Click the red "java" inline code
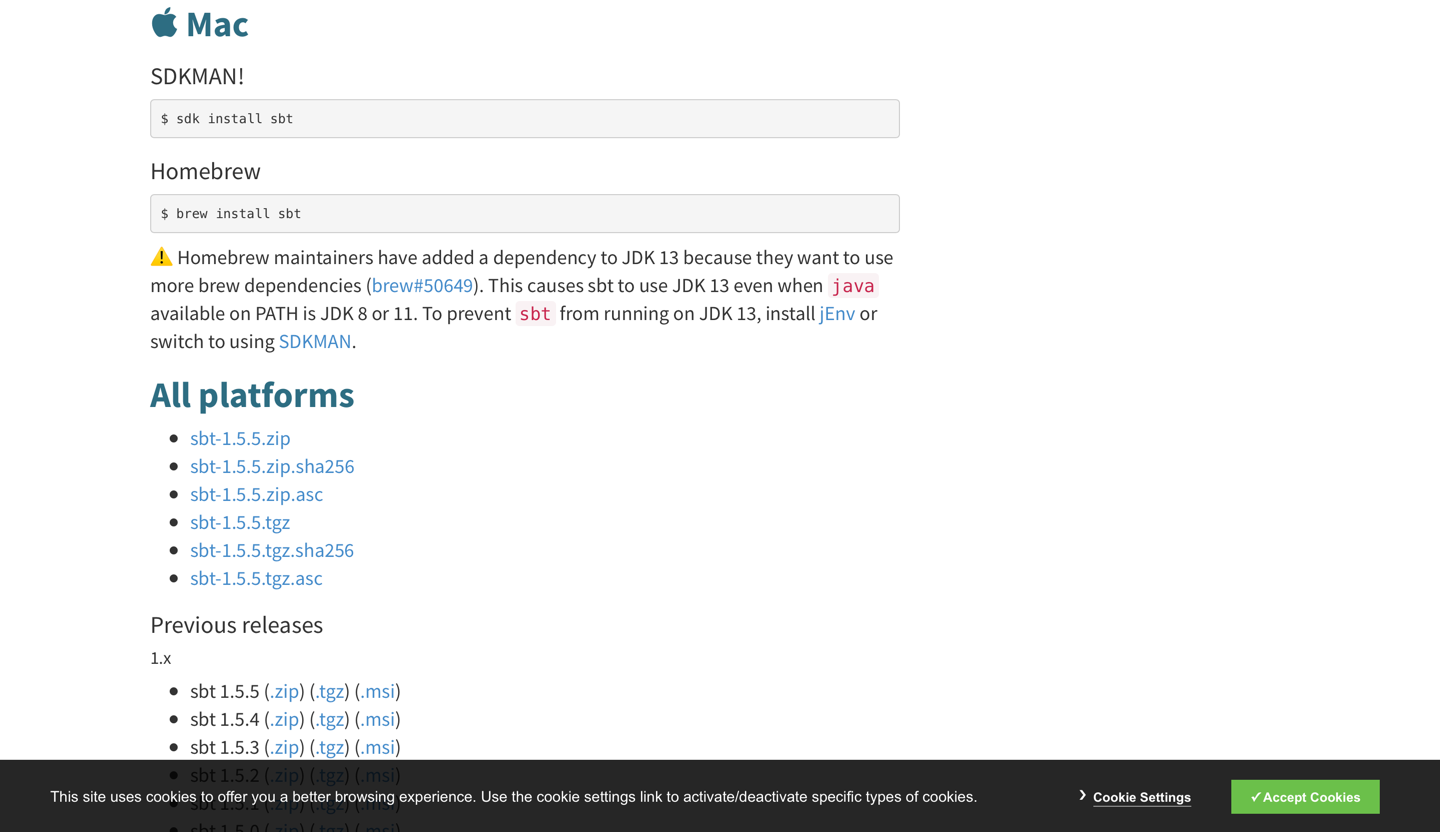The height and width of the screenshot is (832, 1440). [853, 286]
